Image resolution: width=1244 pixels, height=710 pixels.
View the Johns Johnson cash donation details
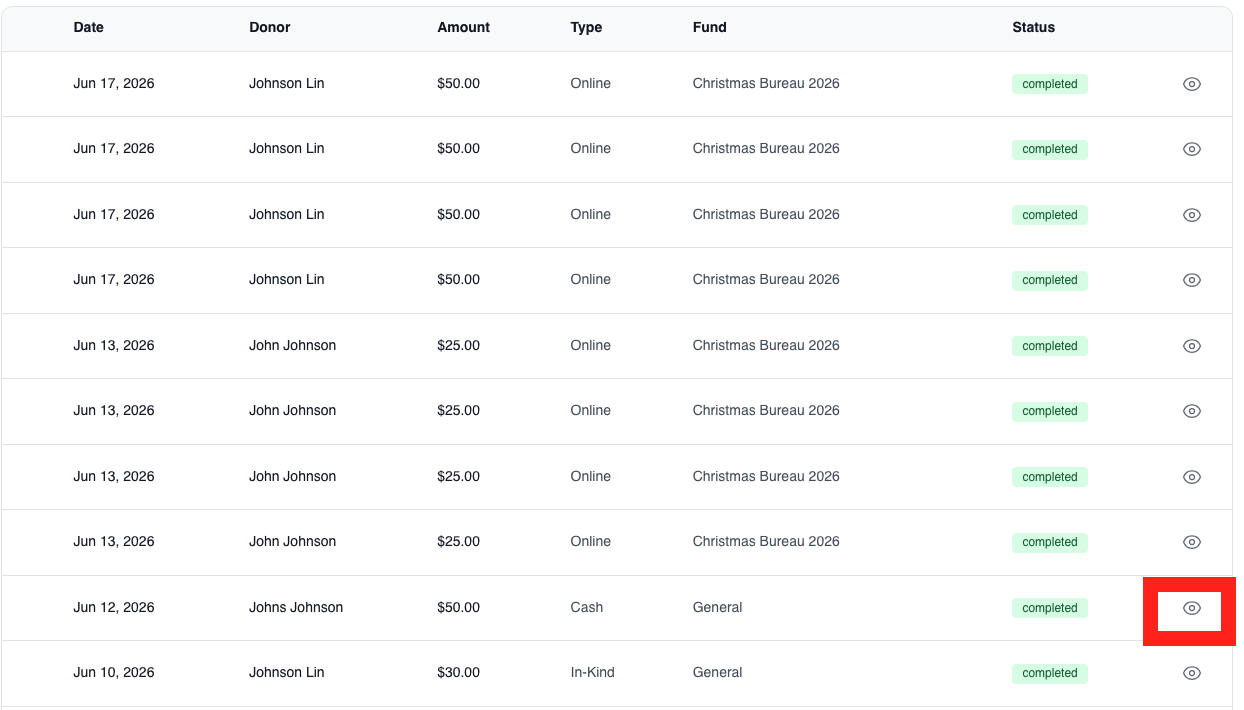tap(1191, 608)
